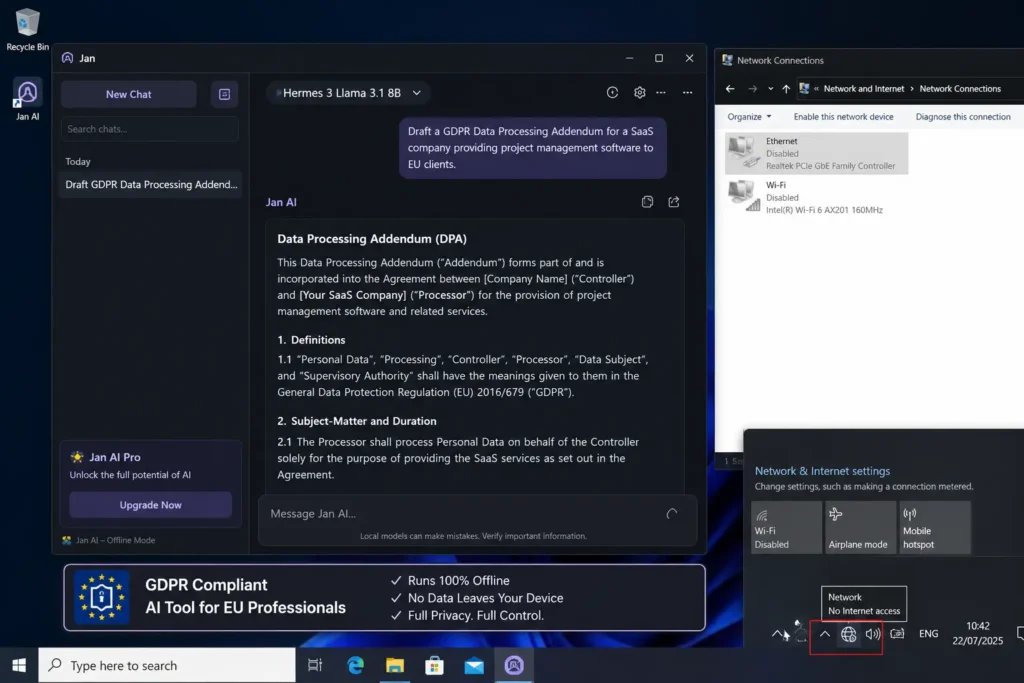Click the user prompt message bubble
Viewport: 1024px width, 683px height.
tap(533, 148)
